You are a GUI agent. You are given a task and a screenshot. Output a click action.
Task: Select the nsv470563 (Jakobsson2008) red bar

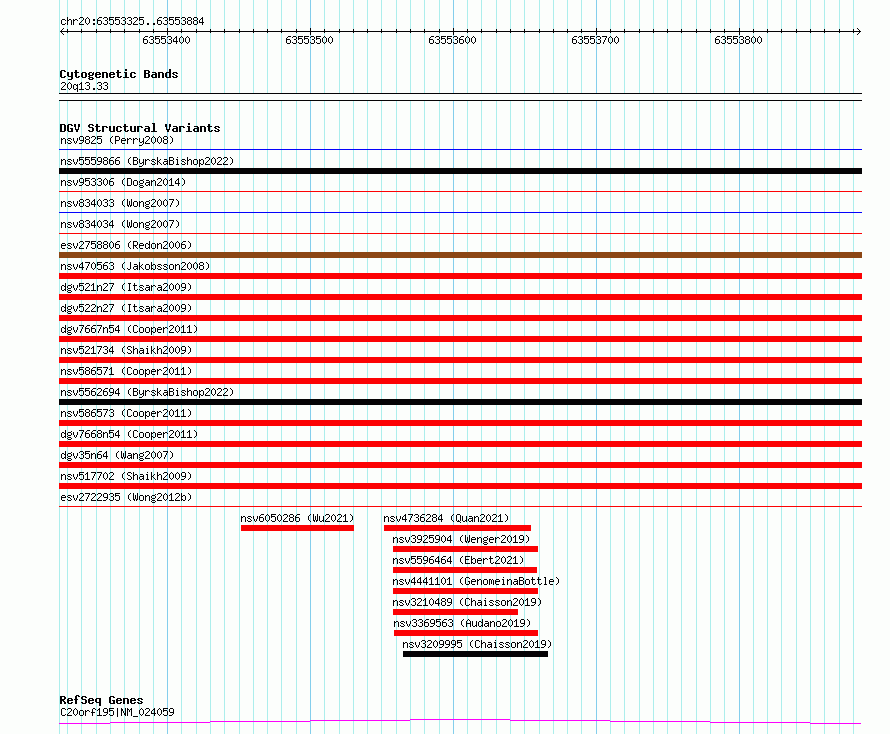coord(460,276)
